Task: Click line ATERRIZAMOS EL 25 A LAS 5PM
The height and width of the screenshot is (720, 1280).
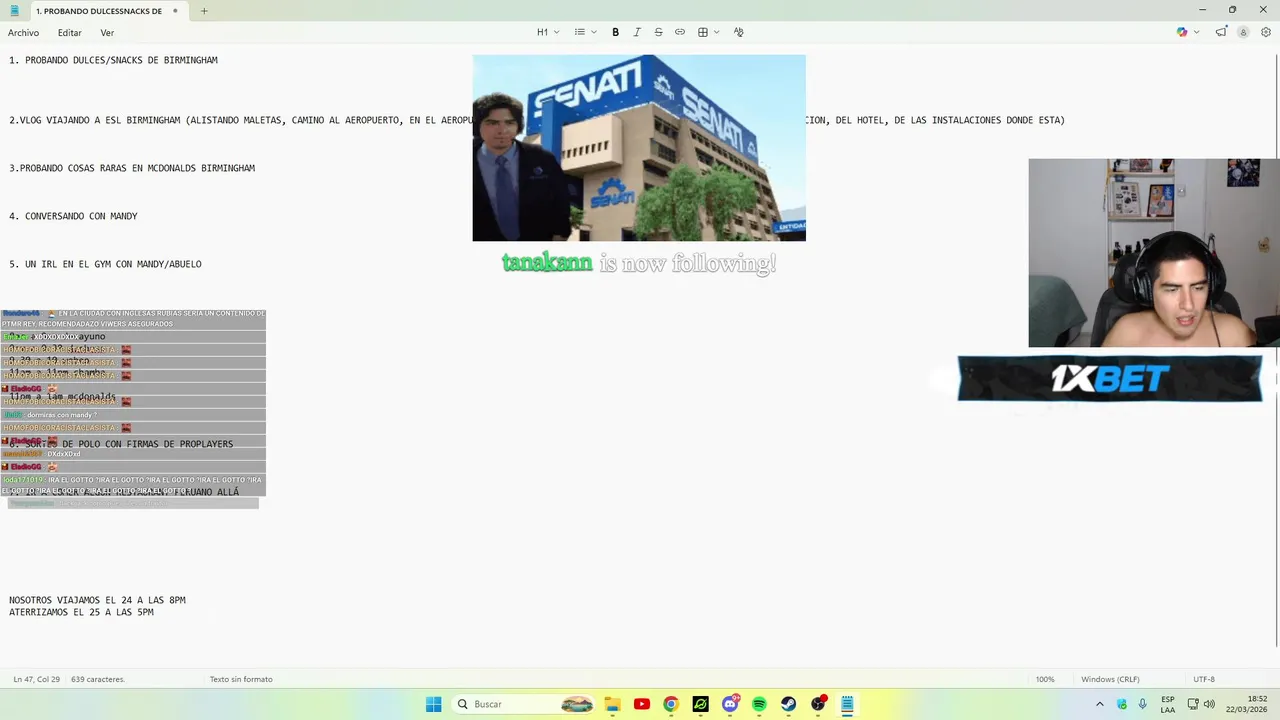Action: pos(81,612)
